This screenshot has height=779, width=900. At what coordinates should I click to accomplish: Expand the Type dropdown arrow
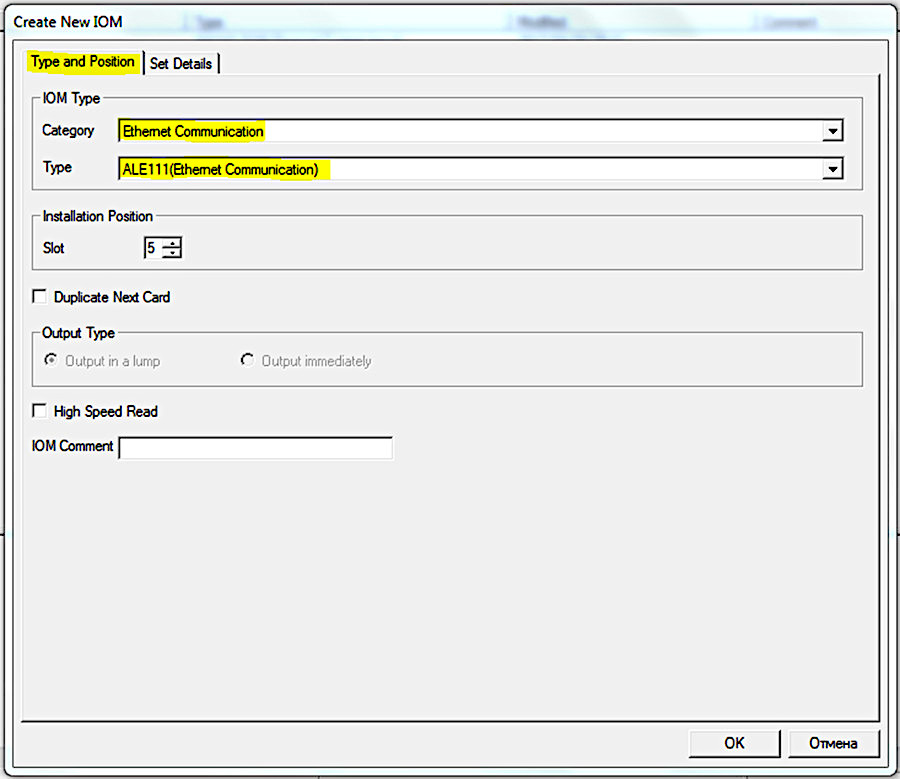832,169
